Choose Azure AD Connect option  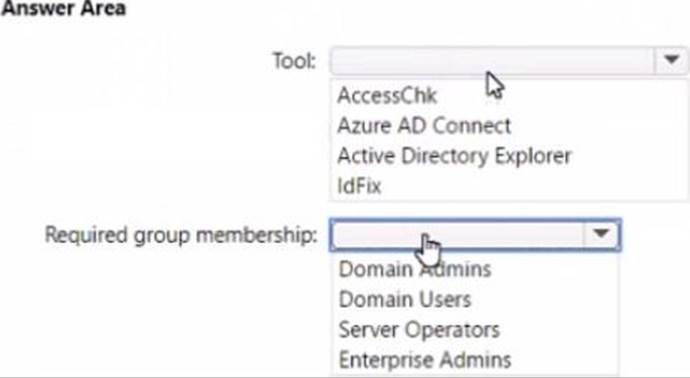pos(424,126)
